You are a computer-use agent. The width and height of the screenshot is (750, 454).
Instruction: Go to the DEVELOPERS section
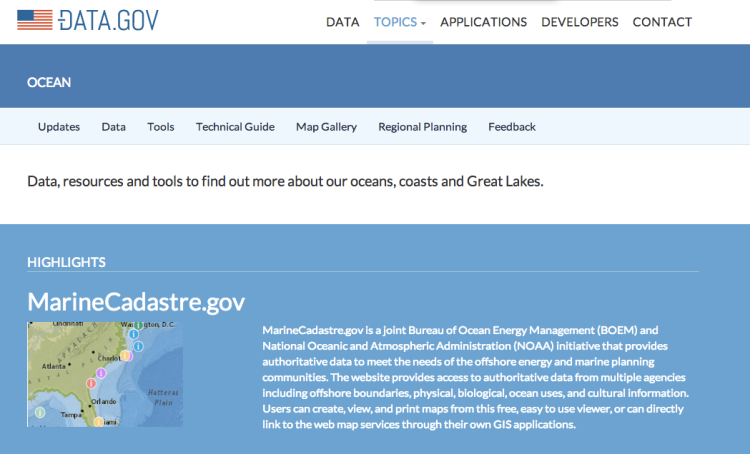pyautogui.click(x=580, y=22)
